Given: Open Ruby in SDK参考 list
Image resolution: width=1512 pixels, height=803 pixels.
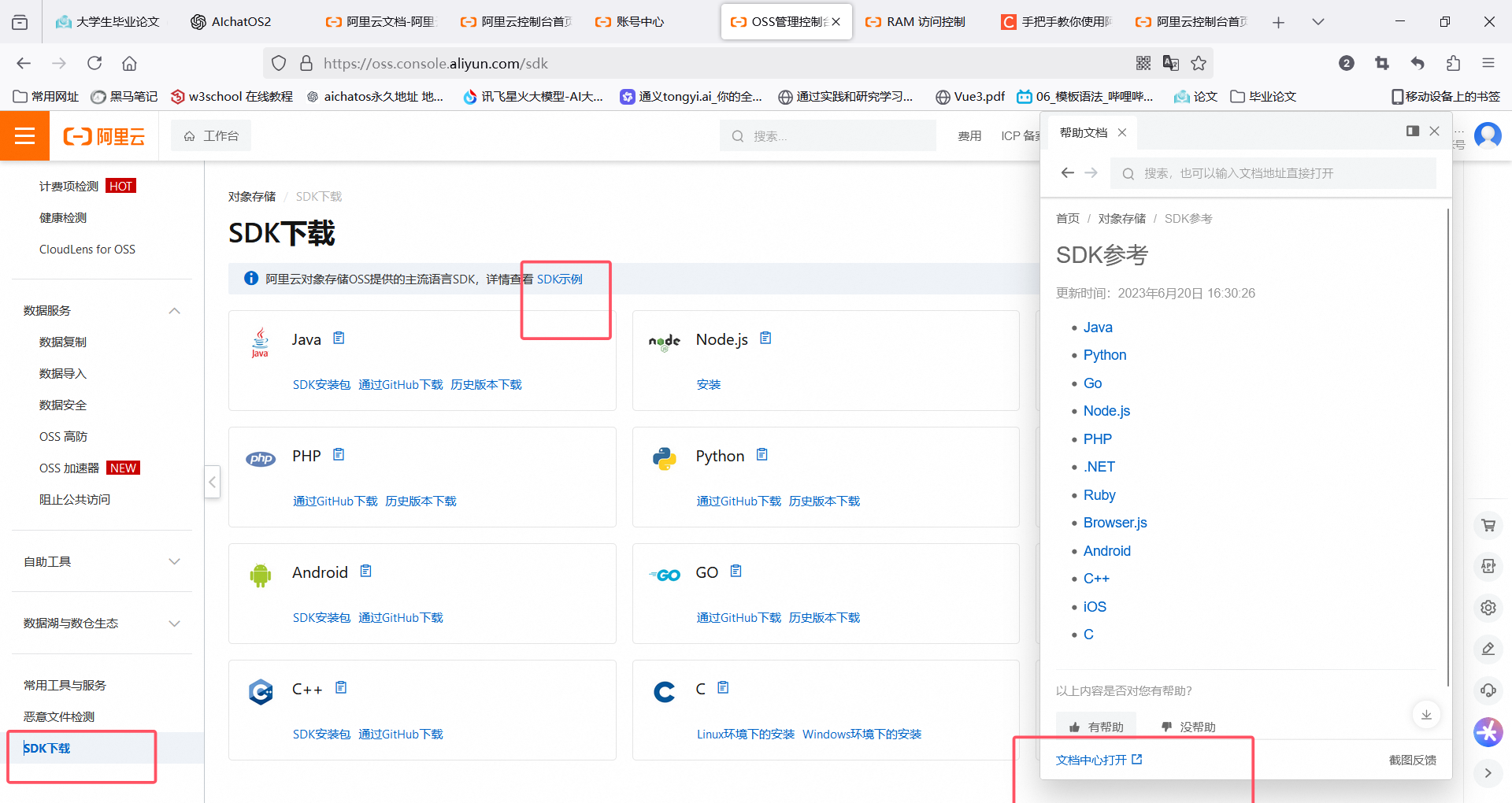Looking at the screenshot, I should [x=1099, y=495].
